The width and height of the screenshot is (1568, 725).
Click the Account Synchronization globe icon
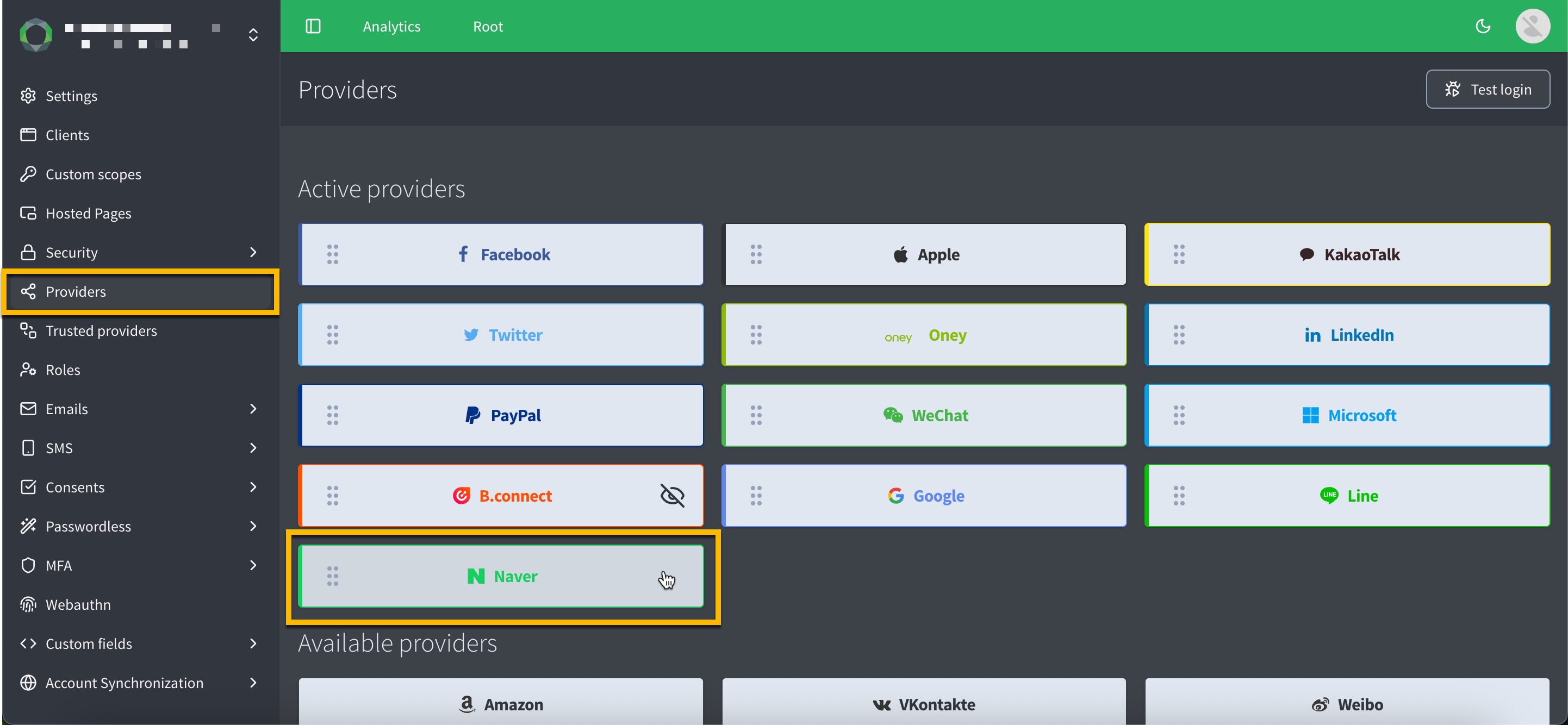(x=28, y=683)
